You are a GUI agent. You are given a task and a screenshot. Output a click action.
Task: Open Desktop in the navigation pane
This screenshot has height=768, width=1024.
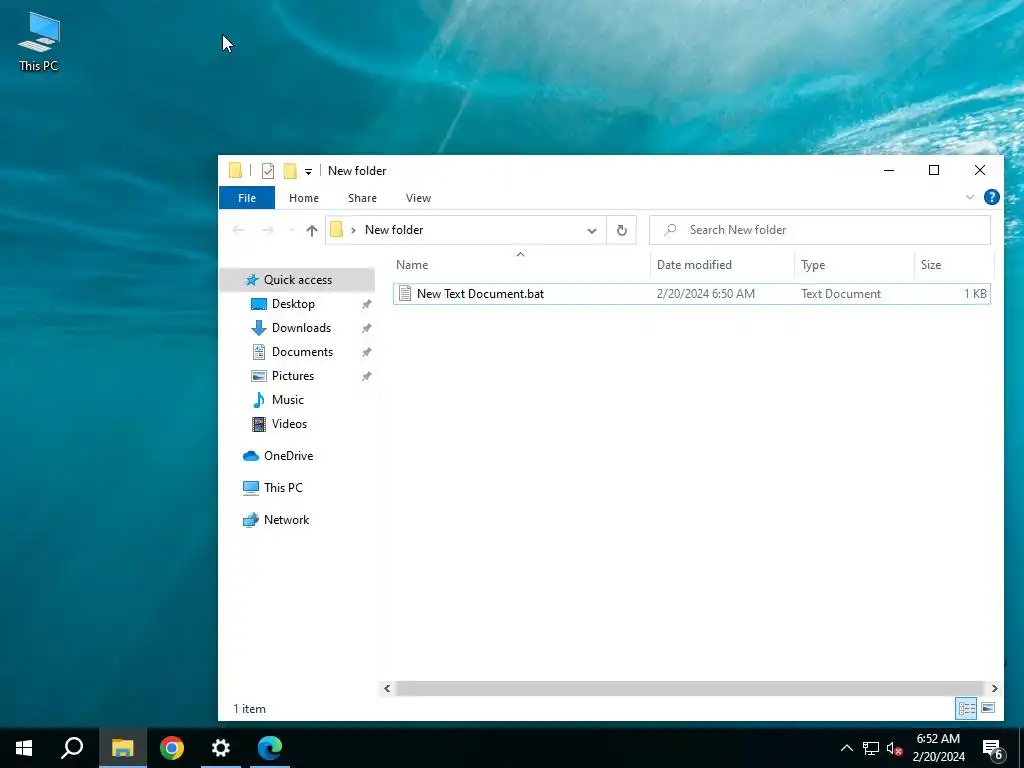(x=293, y=304)
